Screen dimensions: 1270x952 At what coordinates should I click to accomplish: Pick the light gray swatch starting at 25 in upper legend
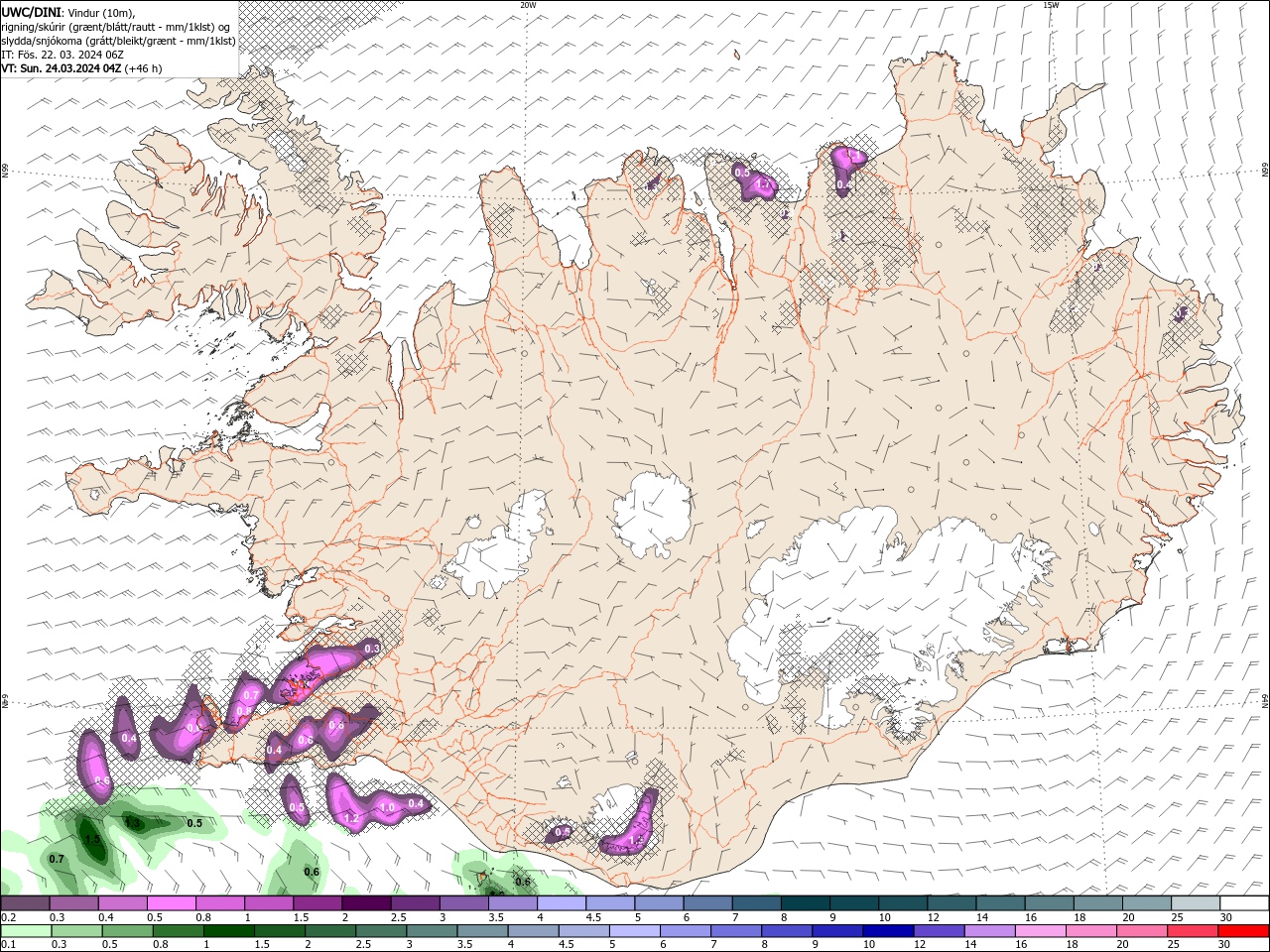[1197, 903]
